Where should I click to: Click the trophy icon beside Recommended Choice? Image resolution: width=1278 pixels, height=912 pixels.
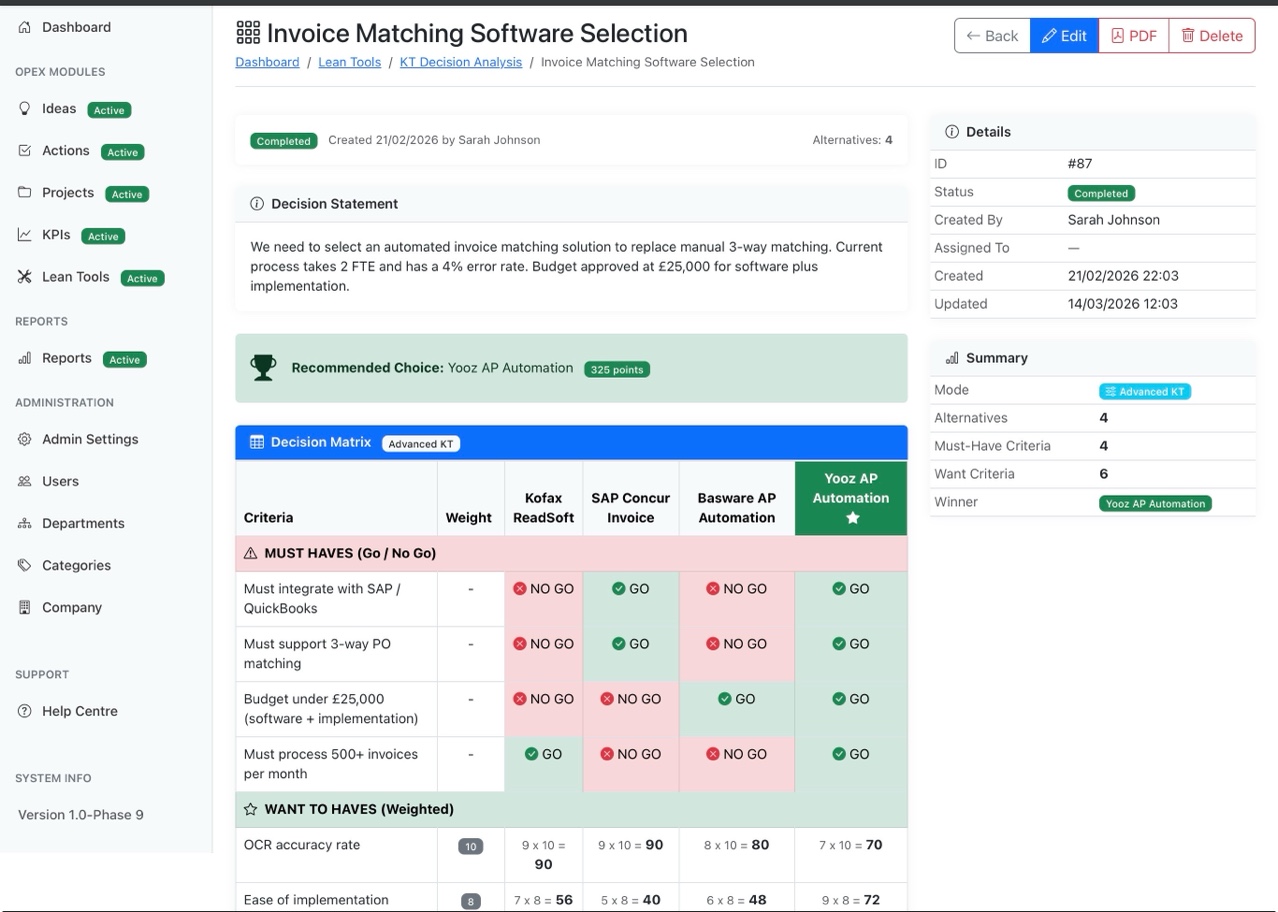click(263, 367)
